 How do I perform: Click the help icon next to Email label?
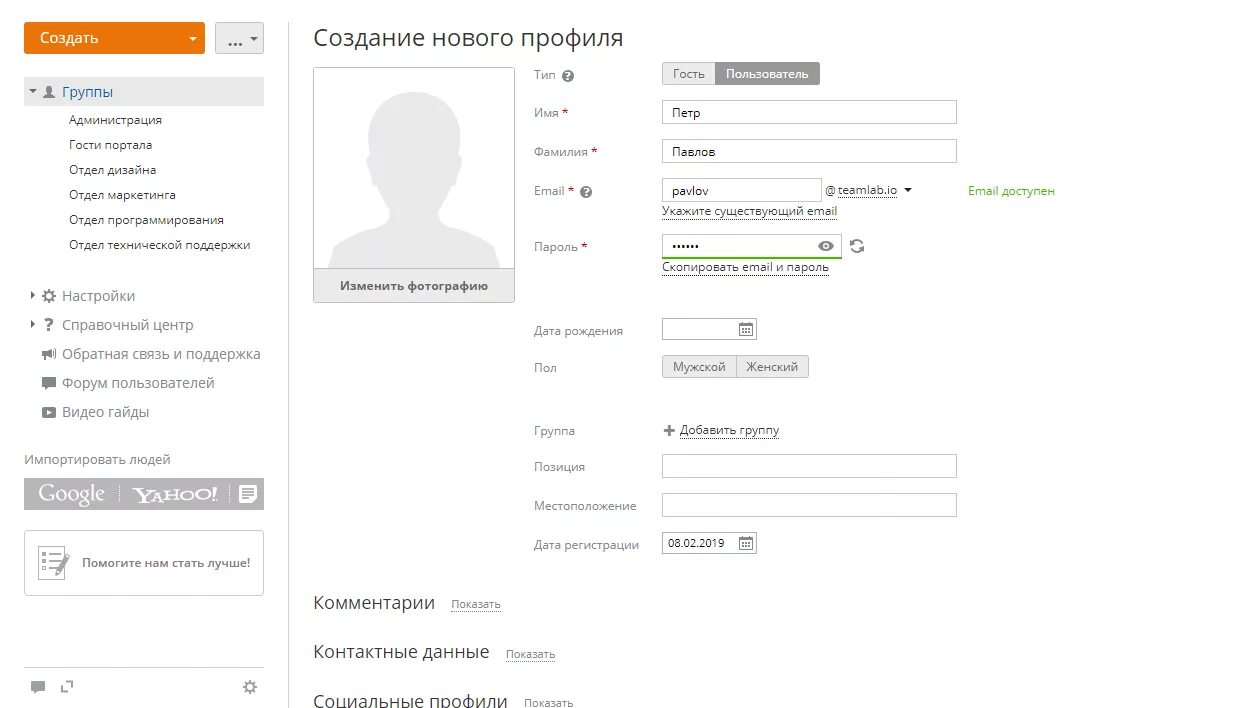coord(586,192)
